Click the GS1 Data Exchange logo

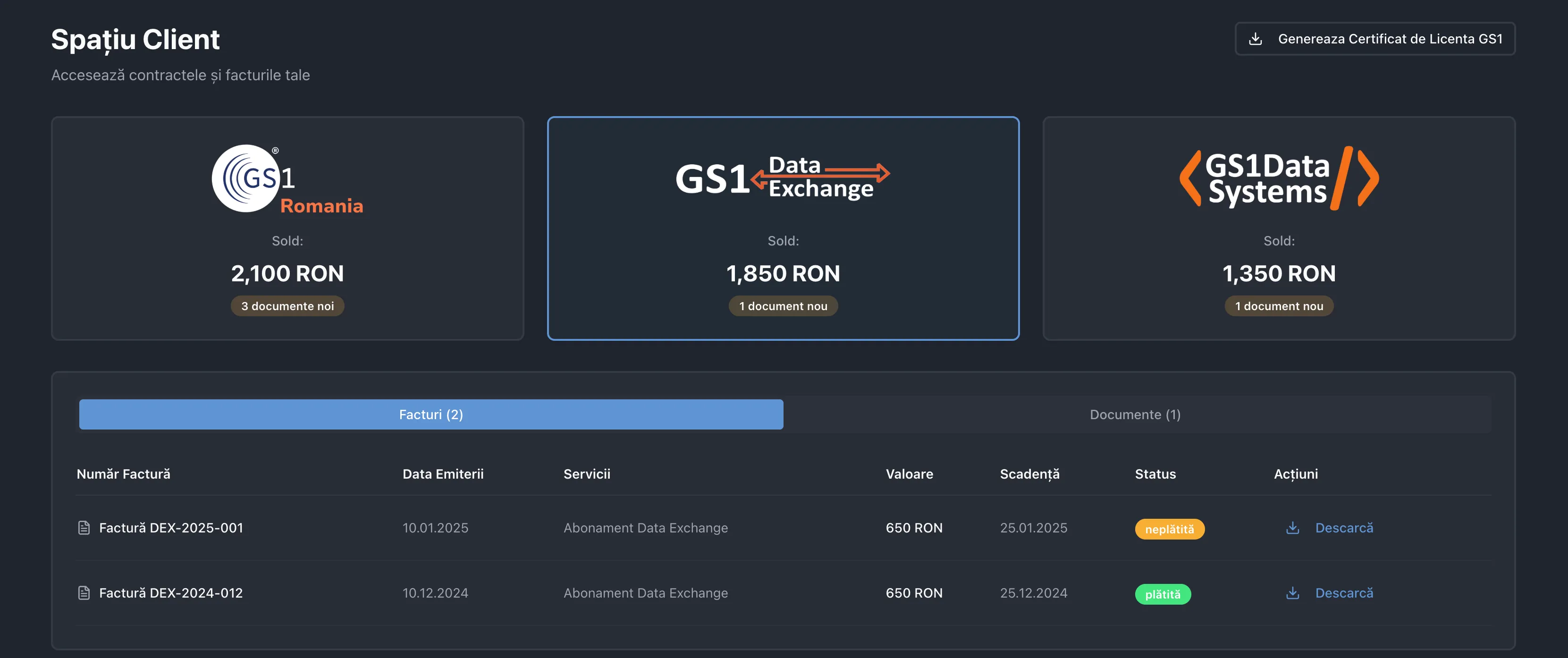783,178
